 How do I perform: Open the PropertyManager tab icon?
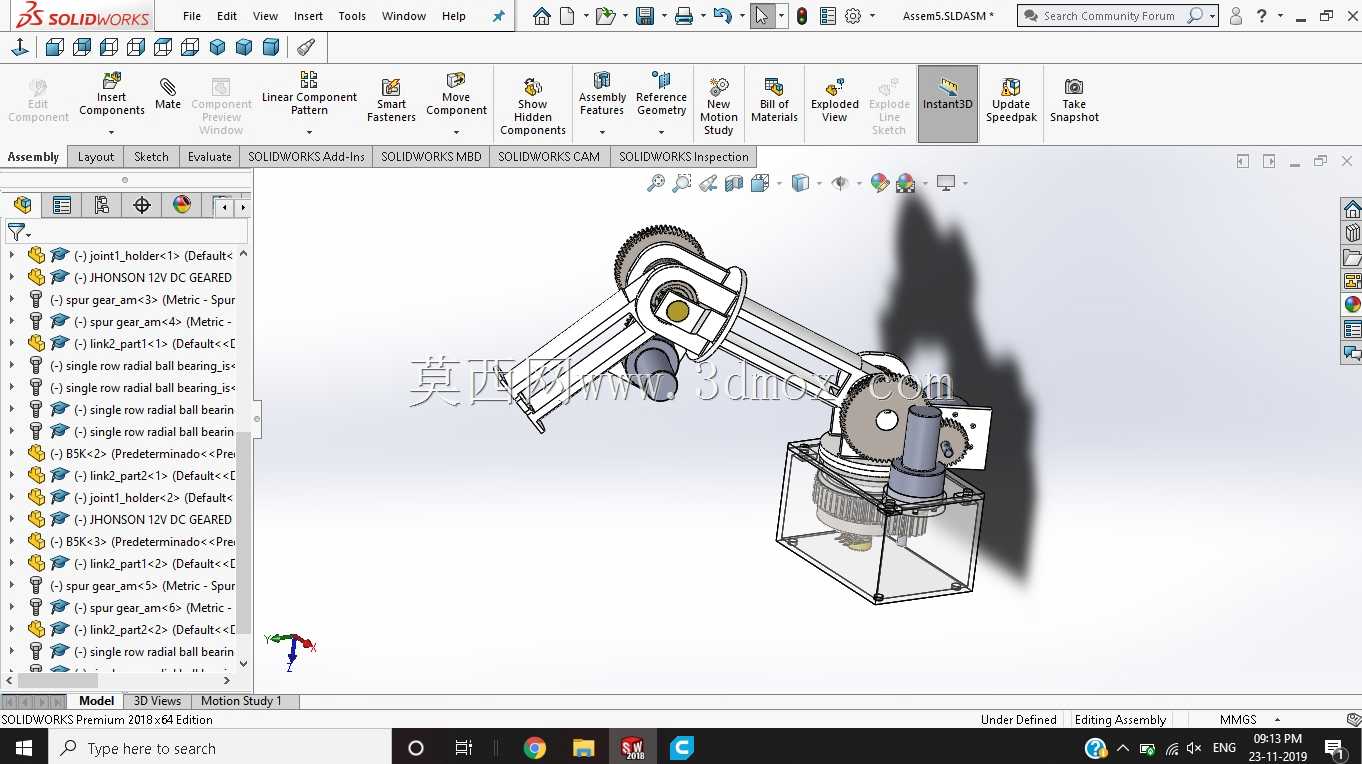(x=62, y=205)
